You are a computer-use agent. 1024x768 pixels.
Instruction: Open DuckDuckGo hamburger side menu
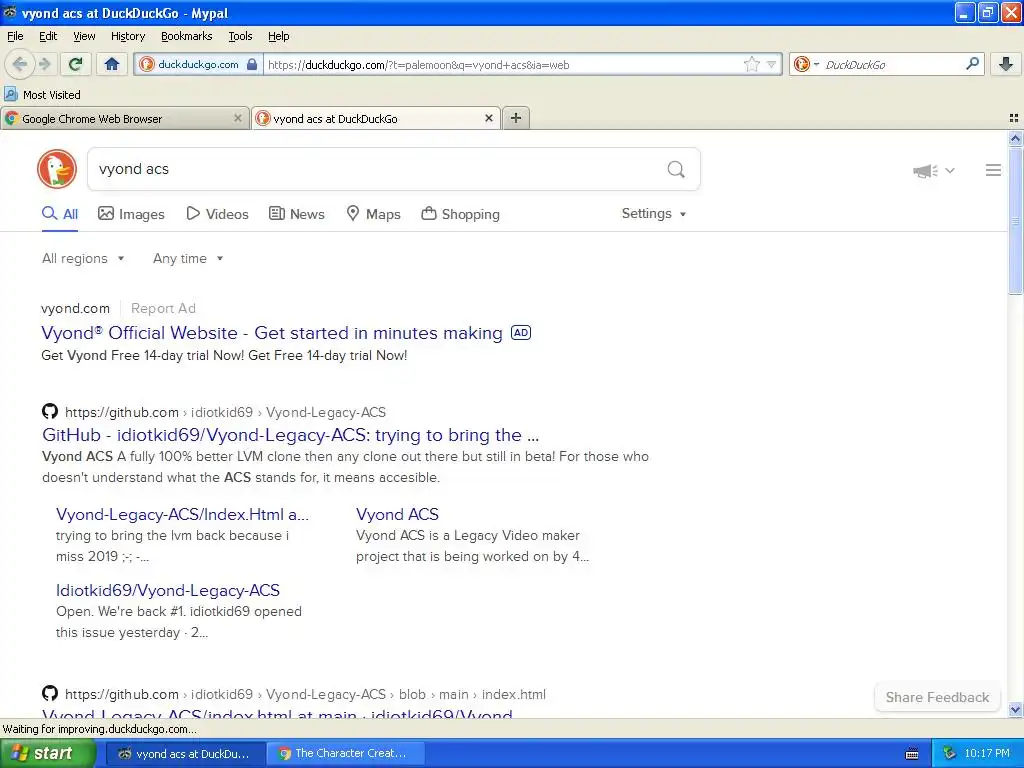tap(993, 170)
